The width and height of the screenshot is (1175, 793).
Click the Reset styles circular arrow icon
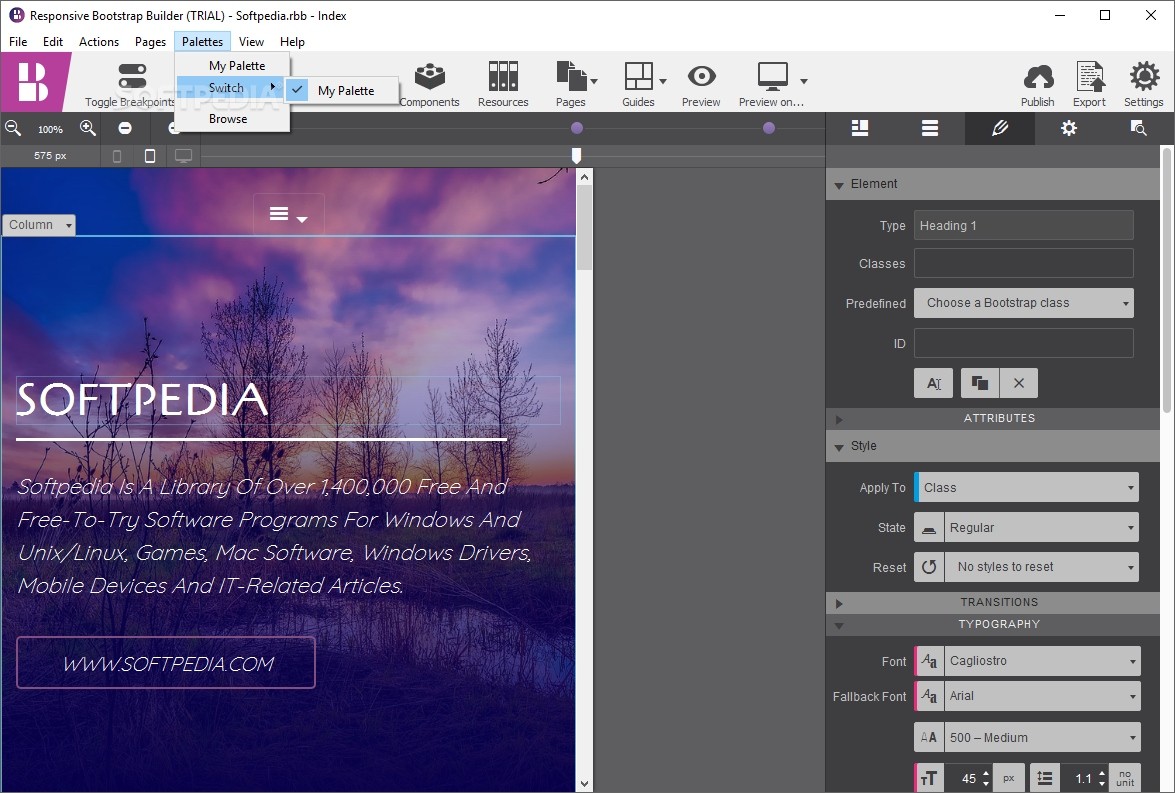(x=928, y=567)
